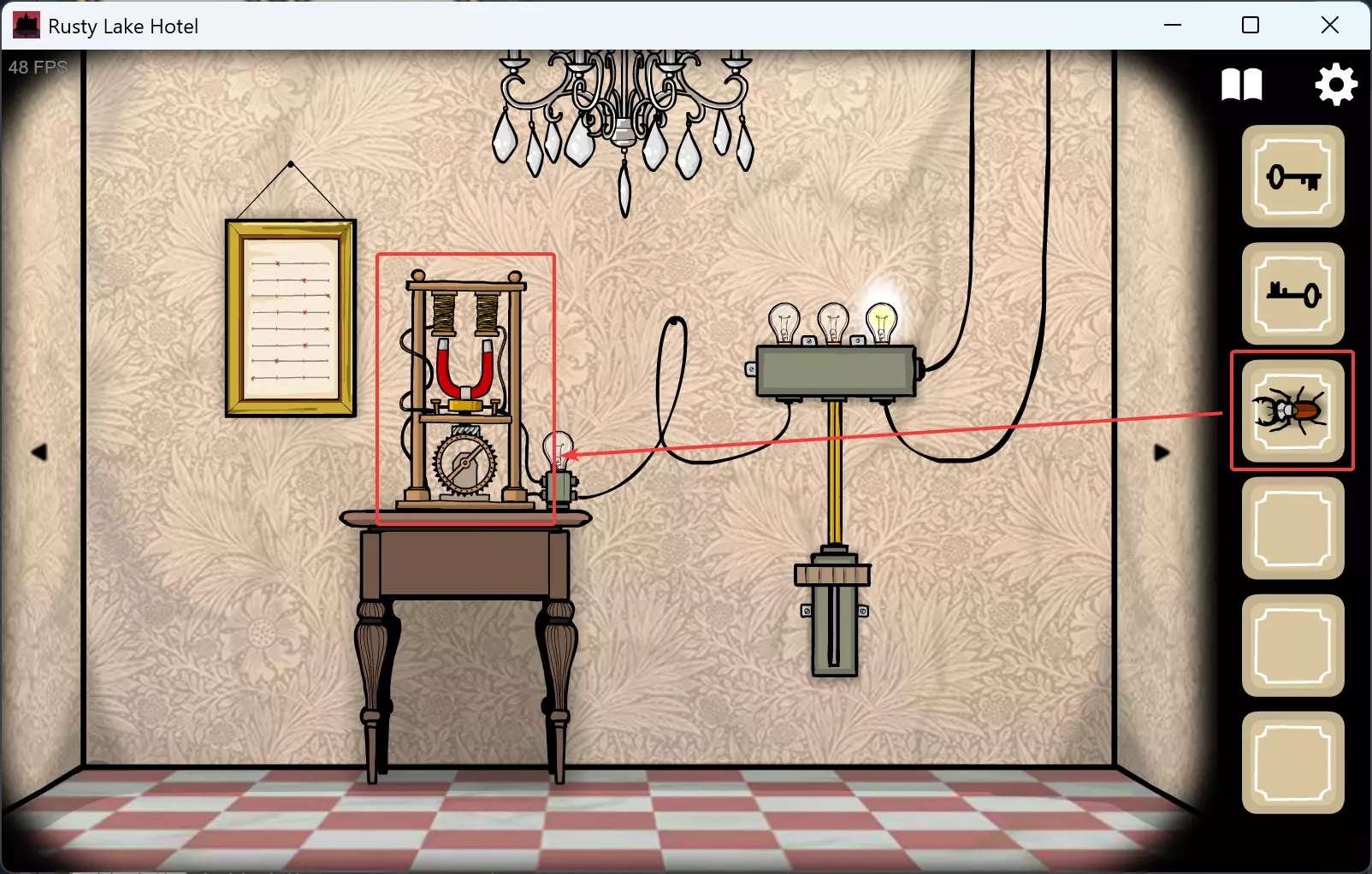Screen dimensions: 1372x874
Task: Click the unlit left bulb on the junction box
Action: tap(784, 324)
